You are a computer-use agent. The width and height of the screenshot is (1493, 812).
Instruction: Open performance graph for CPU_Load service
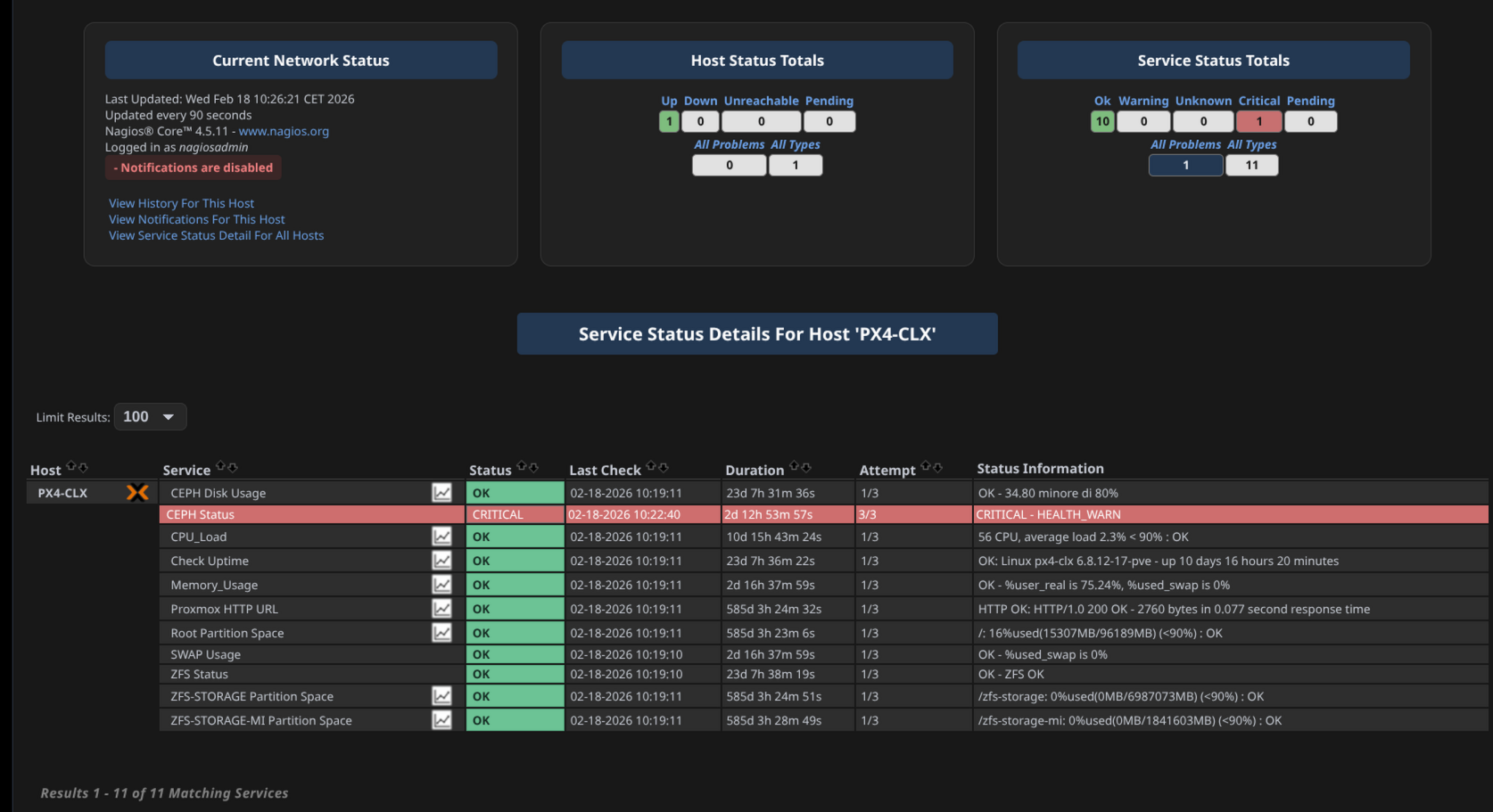tap(441, 536)
